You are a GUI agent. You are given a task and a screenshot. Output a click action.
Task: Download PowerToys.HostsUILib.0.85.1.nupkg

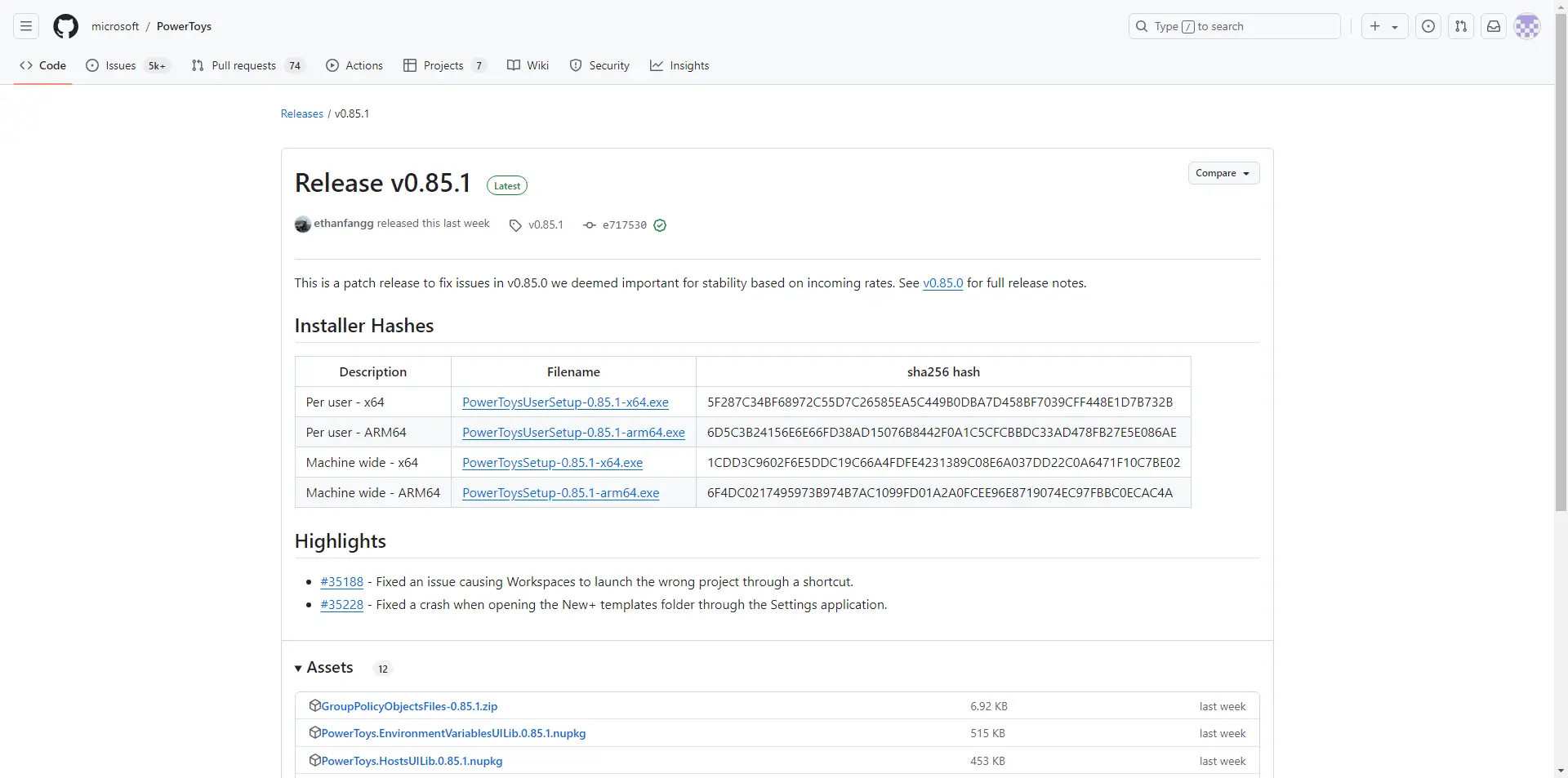(412, 761)
